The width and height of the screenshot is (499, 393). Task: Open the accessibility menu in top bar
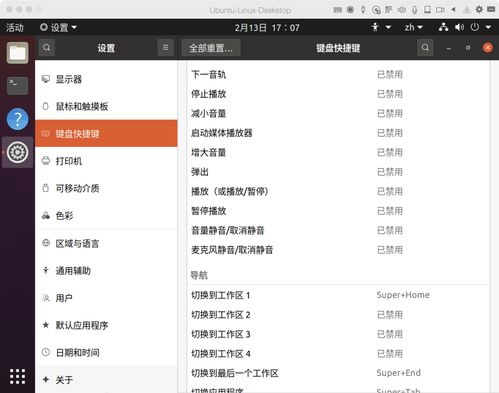(381, 27)
